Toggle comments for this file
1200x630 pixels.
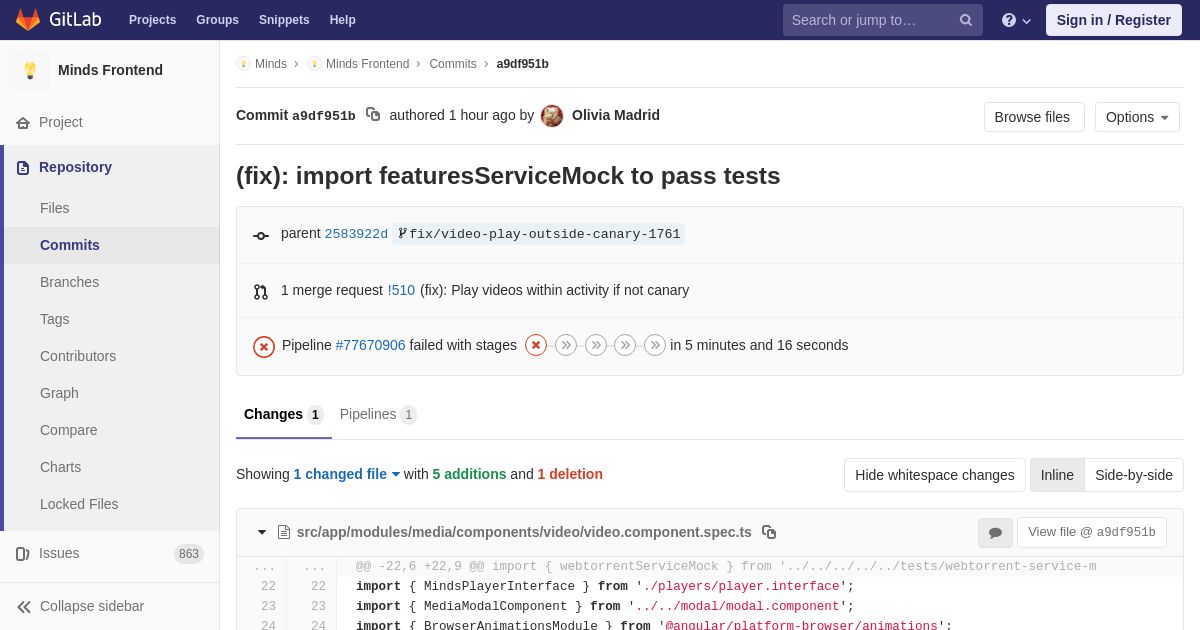995,533
